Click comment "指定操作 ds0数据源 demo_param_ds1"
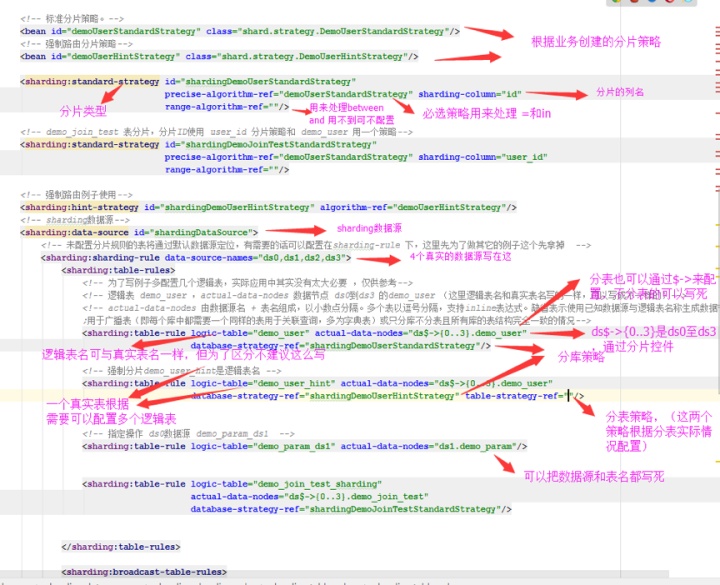The width and height of the screenshot is (720, 585). 188,434
